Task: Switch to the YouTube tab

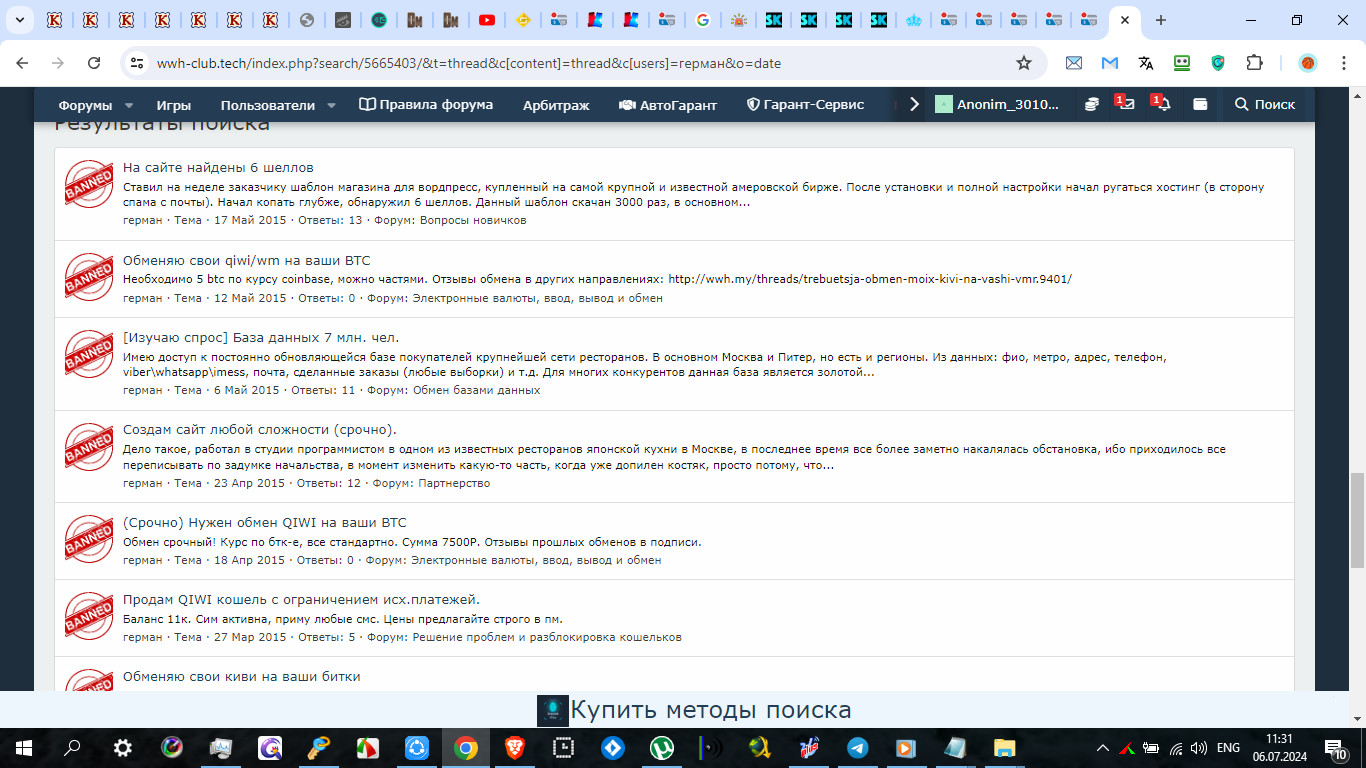Action: click(x=486, y=20)
